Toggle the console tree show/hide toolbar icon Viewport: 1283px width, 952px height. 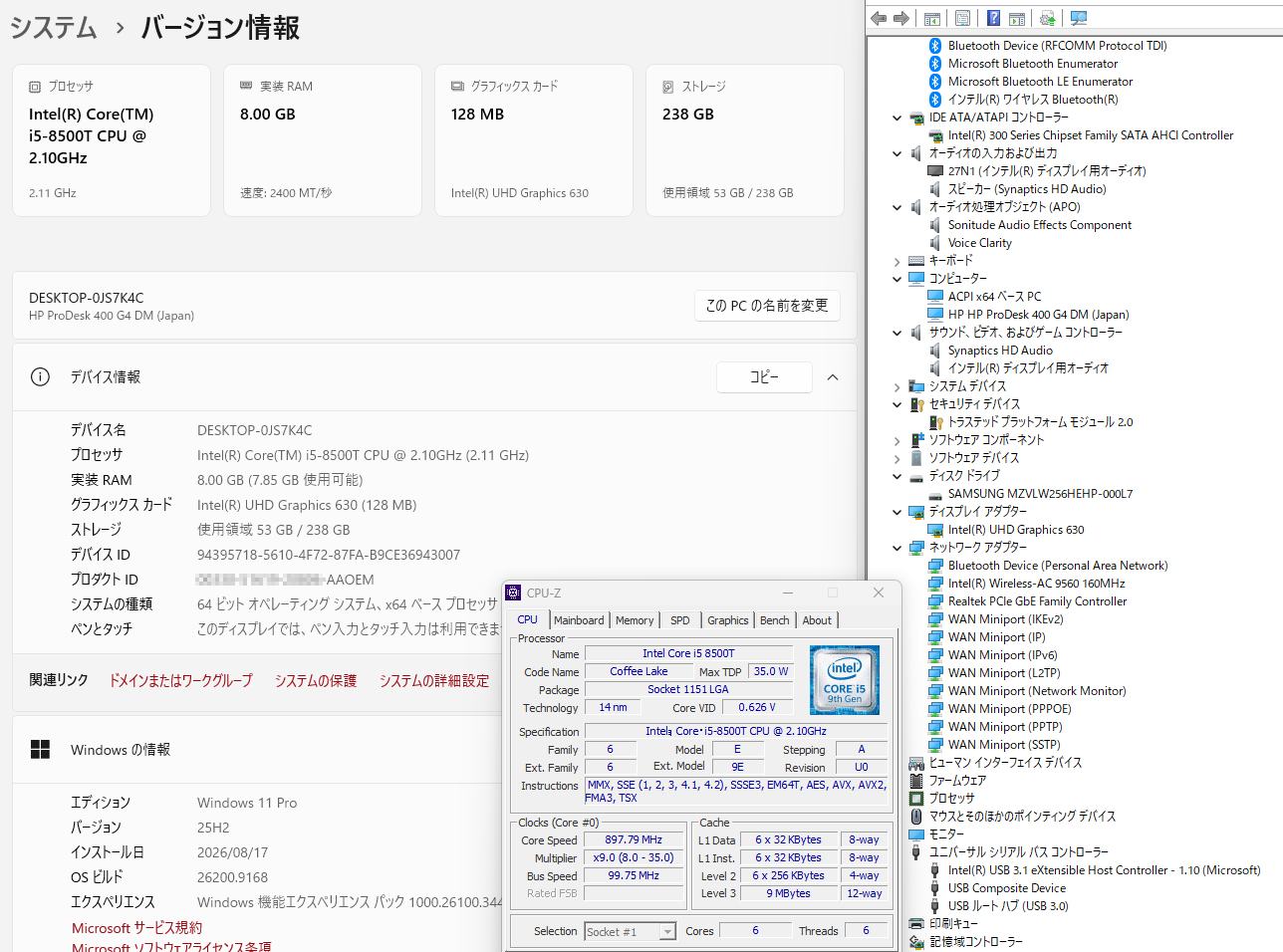click(932, 18)
